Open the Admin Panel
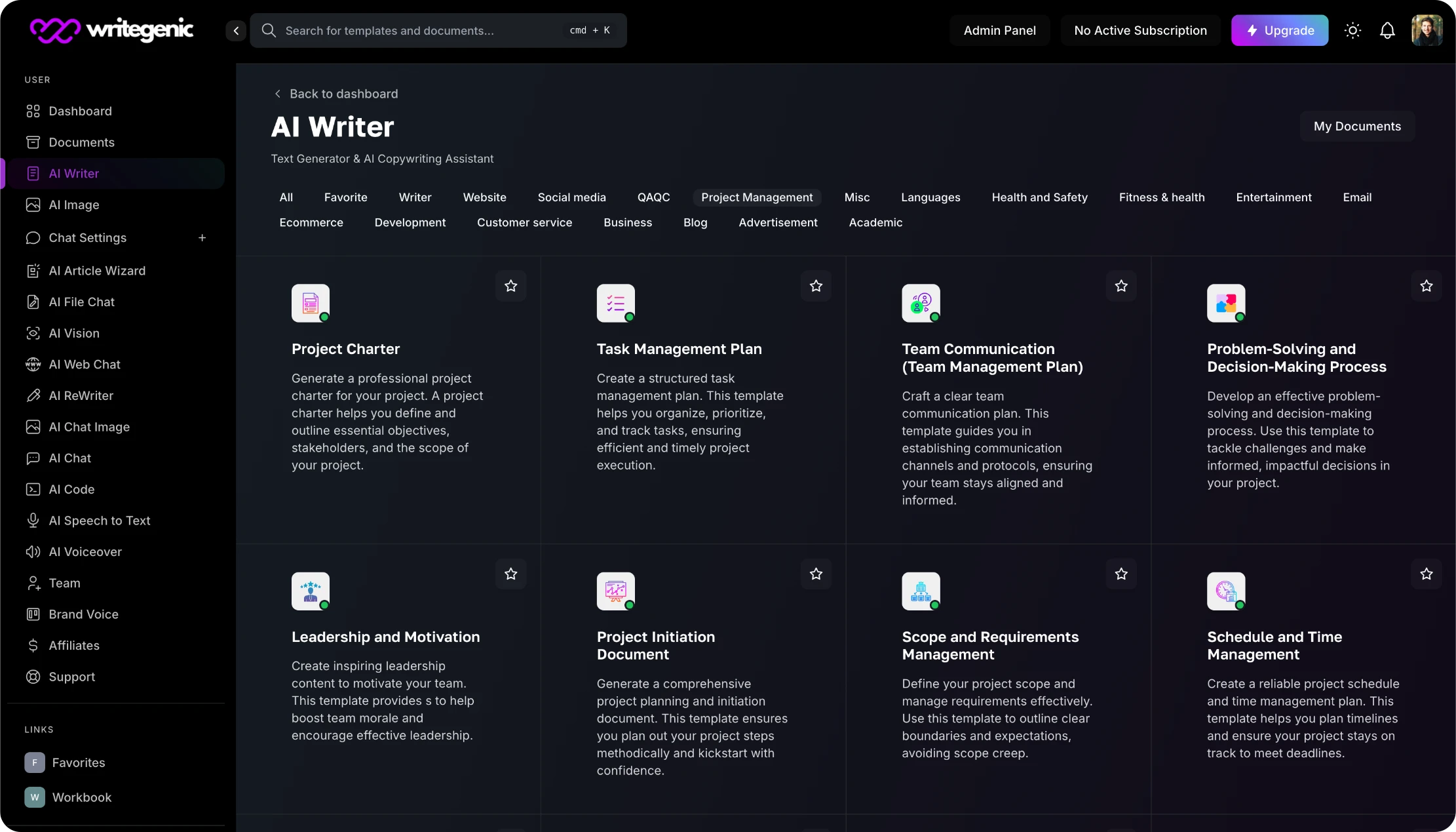Viewport: 1456px width, 832px height. pyautogui.click(x=1000, y=30)
